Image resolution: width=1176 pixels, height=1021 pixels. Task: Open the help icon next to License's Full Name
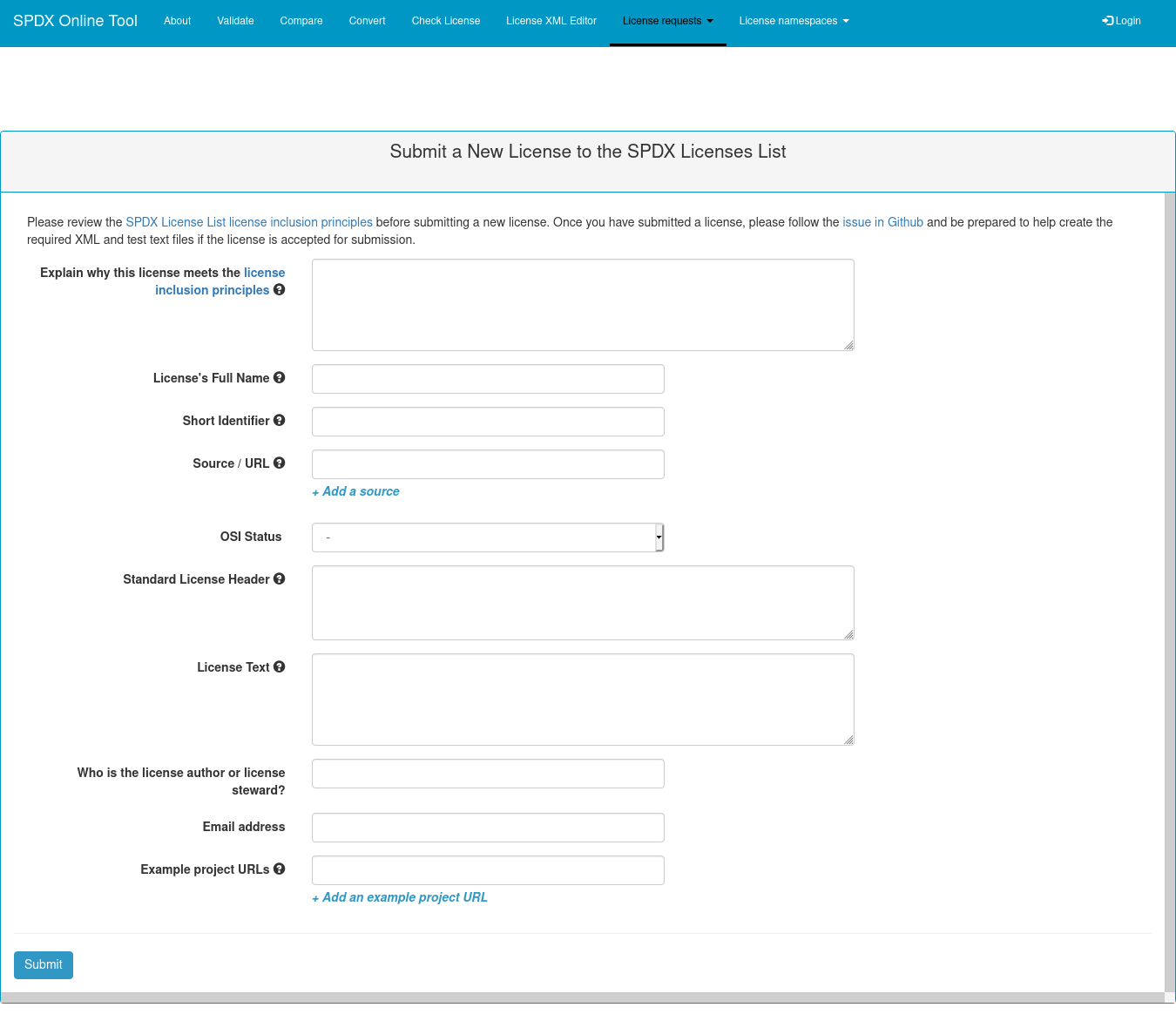(x=280, y=377)
